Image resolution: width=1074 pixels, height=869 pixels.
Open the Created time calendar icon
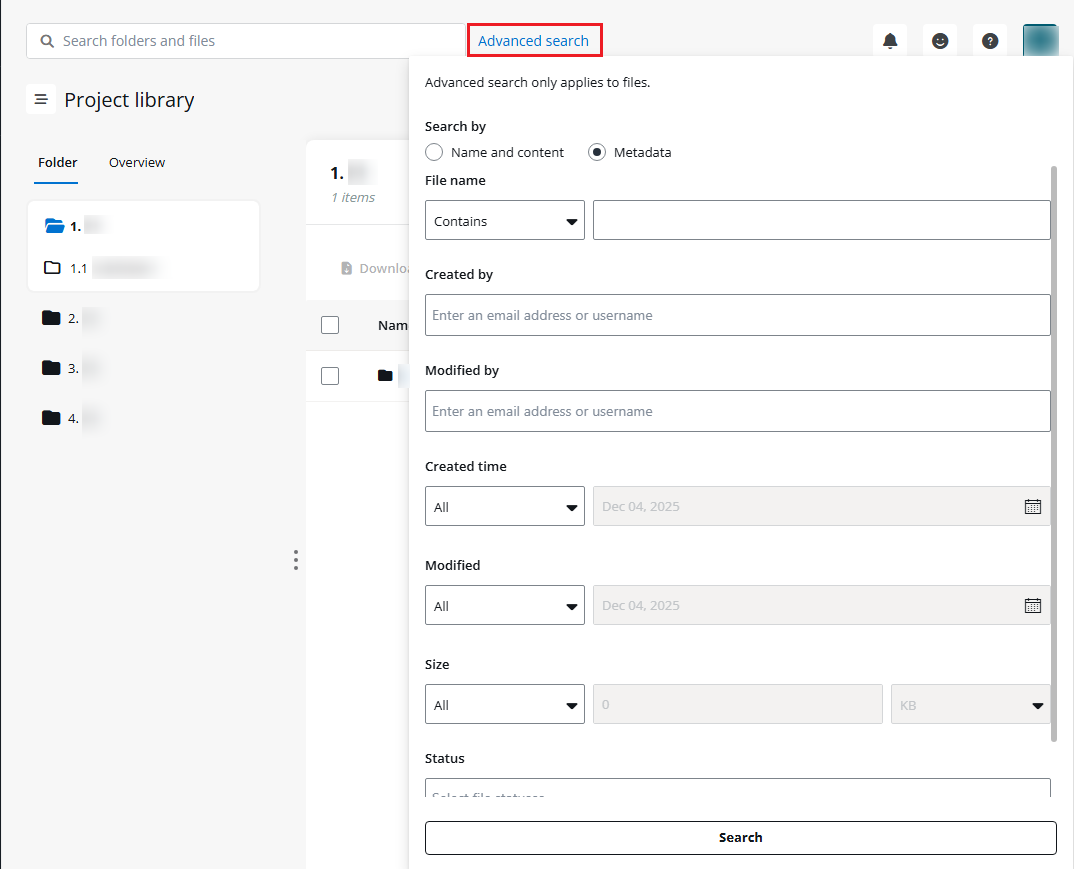click(x=1033, y=506)
